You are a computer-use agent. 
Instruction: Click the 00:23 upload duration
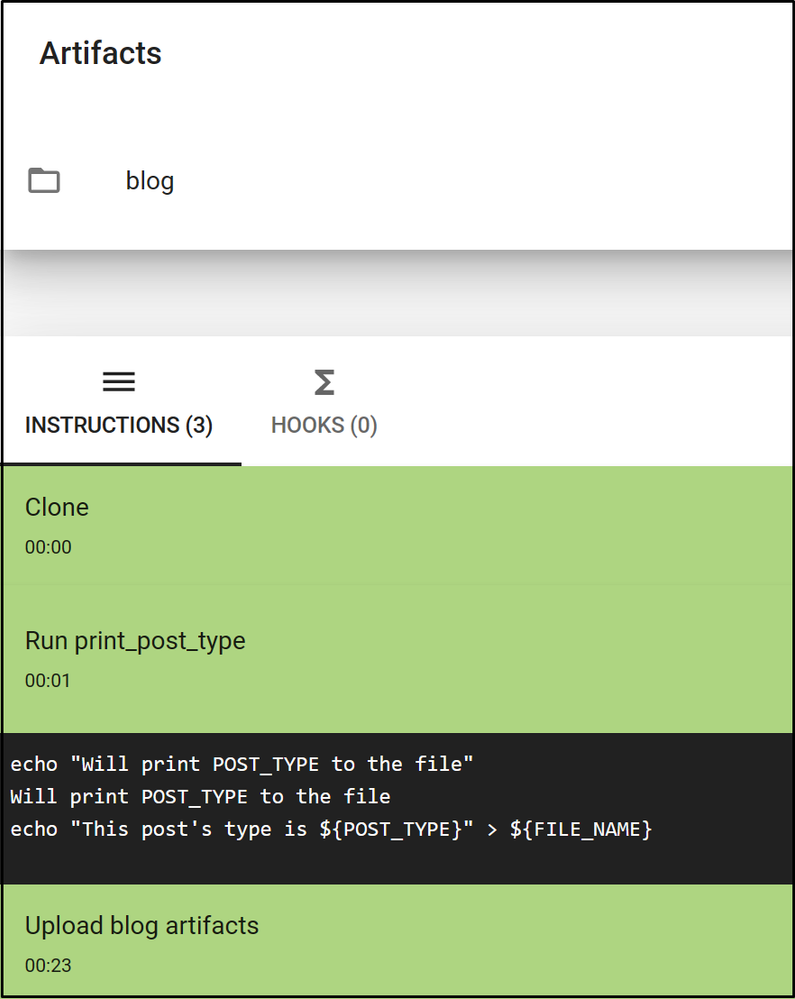click(x=48, y=966)
